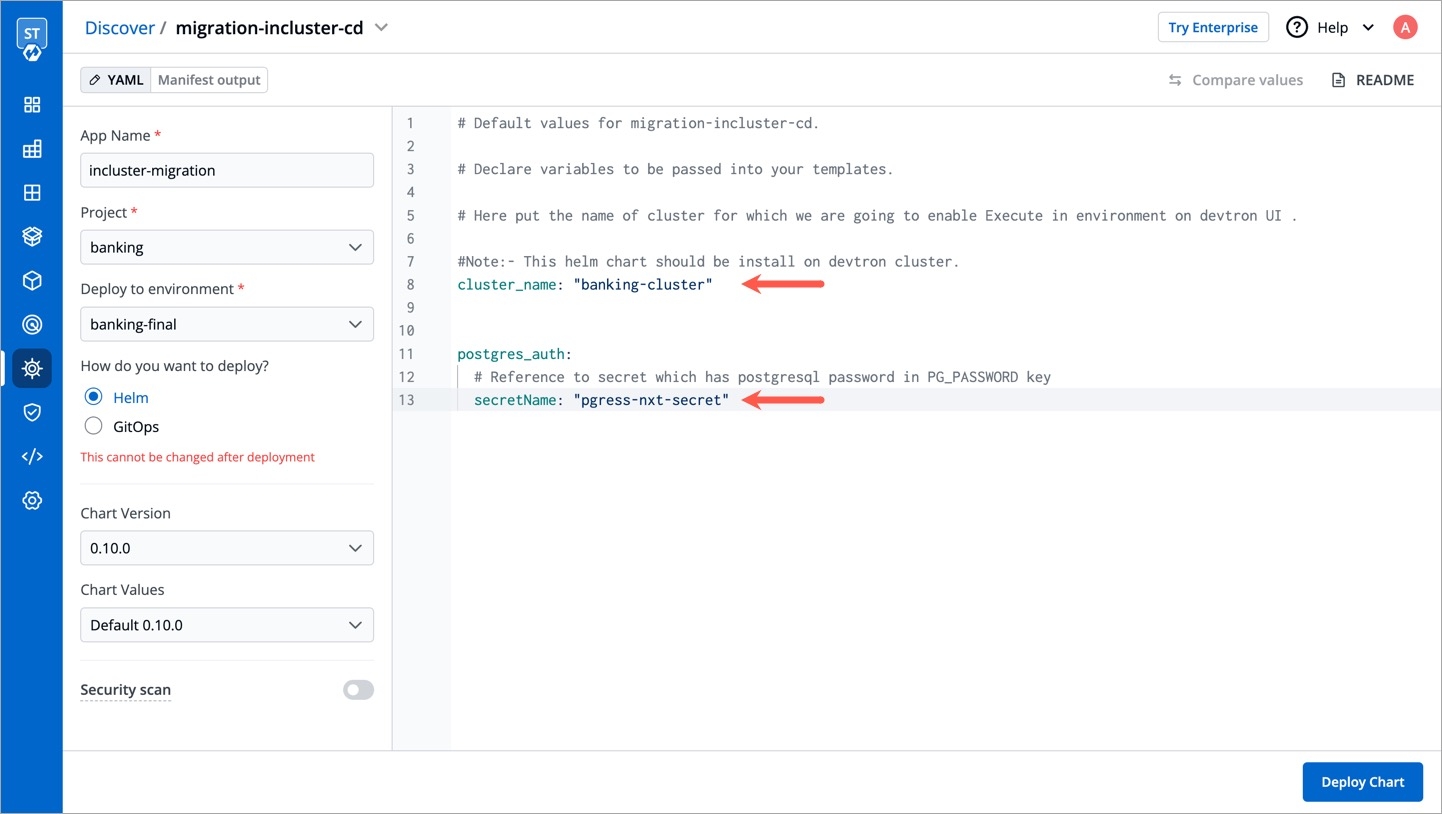Open the Deploy to environment dropdown
This screenshot has height=814, width=1442.
(227, 324)
